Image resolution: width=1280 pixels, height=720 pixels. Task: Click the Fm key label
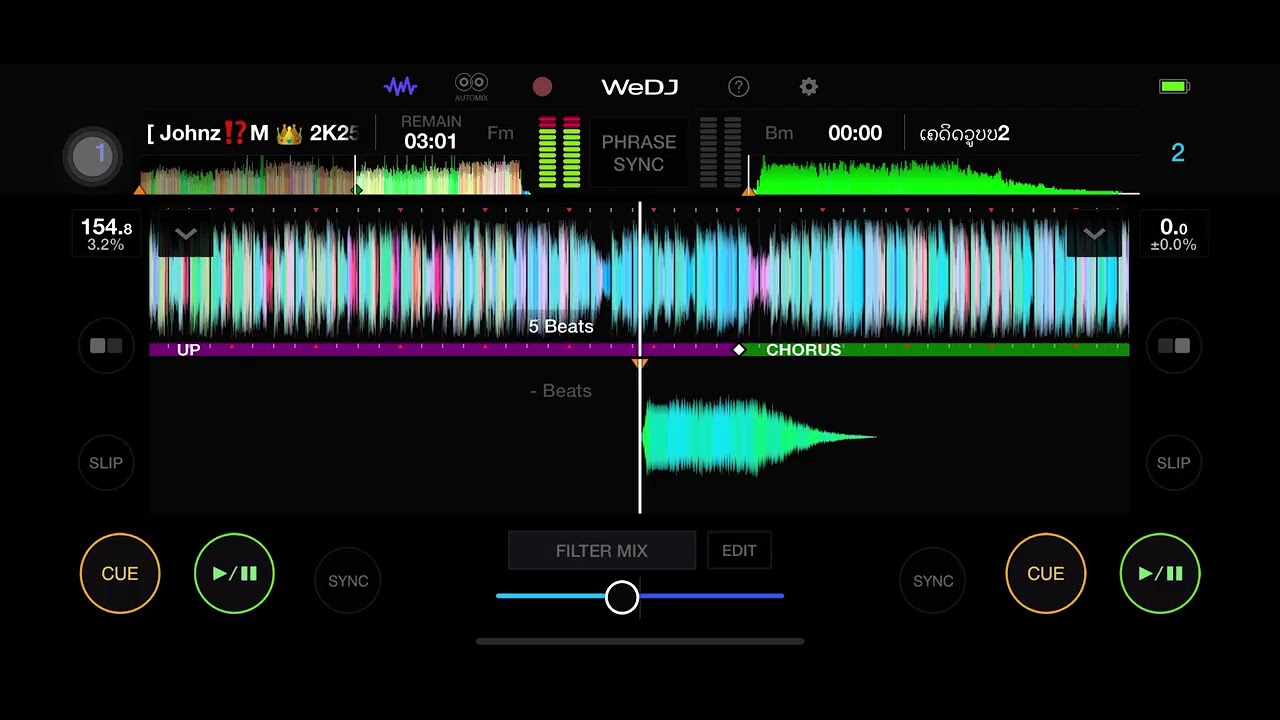(x=500, y=133)
